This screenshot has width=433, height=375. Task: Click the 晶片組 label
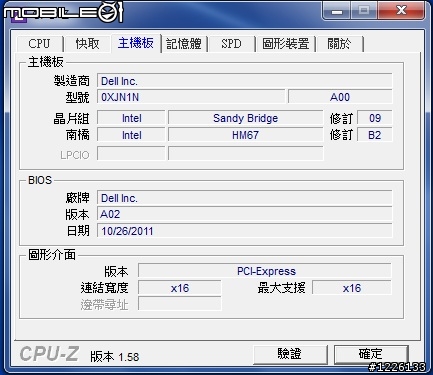(71, 118)
